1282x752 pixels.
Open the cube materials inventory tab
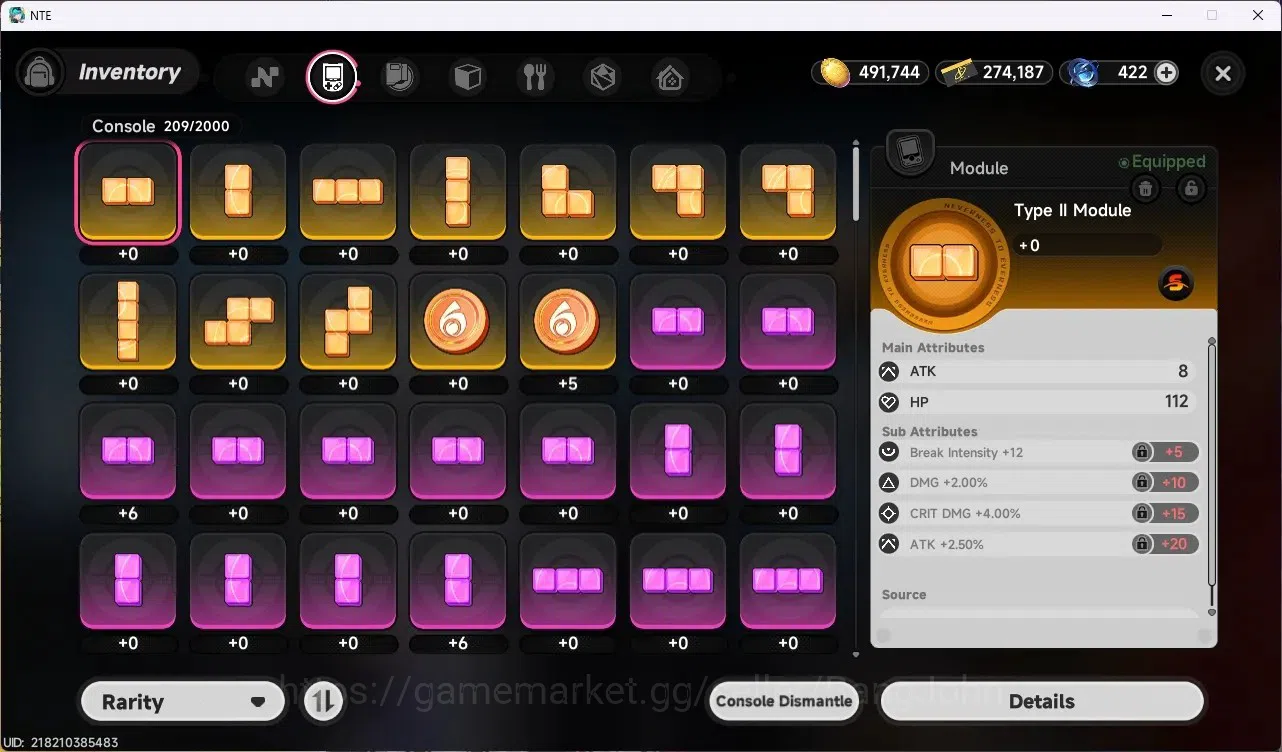[x=468, y=77]
